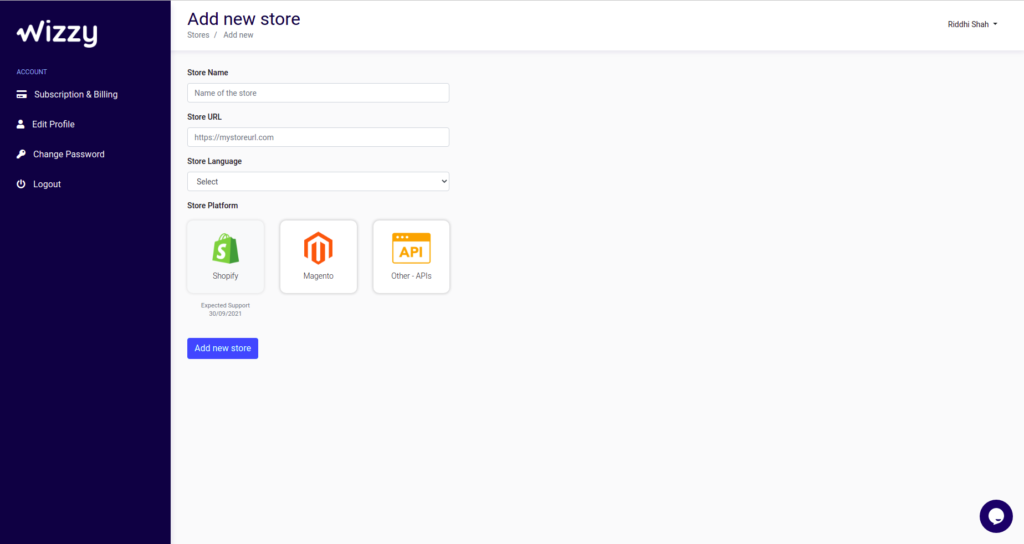1024x544 pixels.
Task: Click the Edit Profile menu label
Action: tap(54, 124)
